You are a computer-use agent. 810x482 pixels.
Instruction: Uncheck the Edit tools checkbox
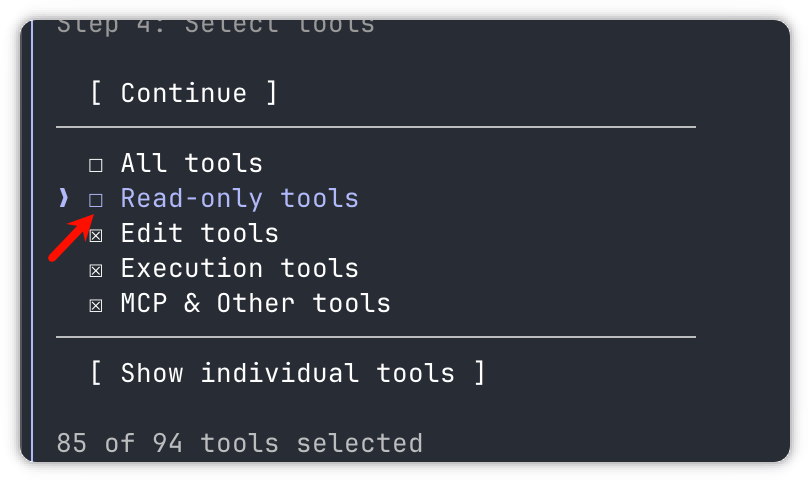[x=96, y=236]
